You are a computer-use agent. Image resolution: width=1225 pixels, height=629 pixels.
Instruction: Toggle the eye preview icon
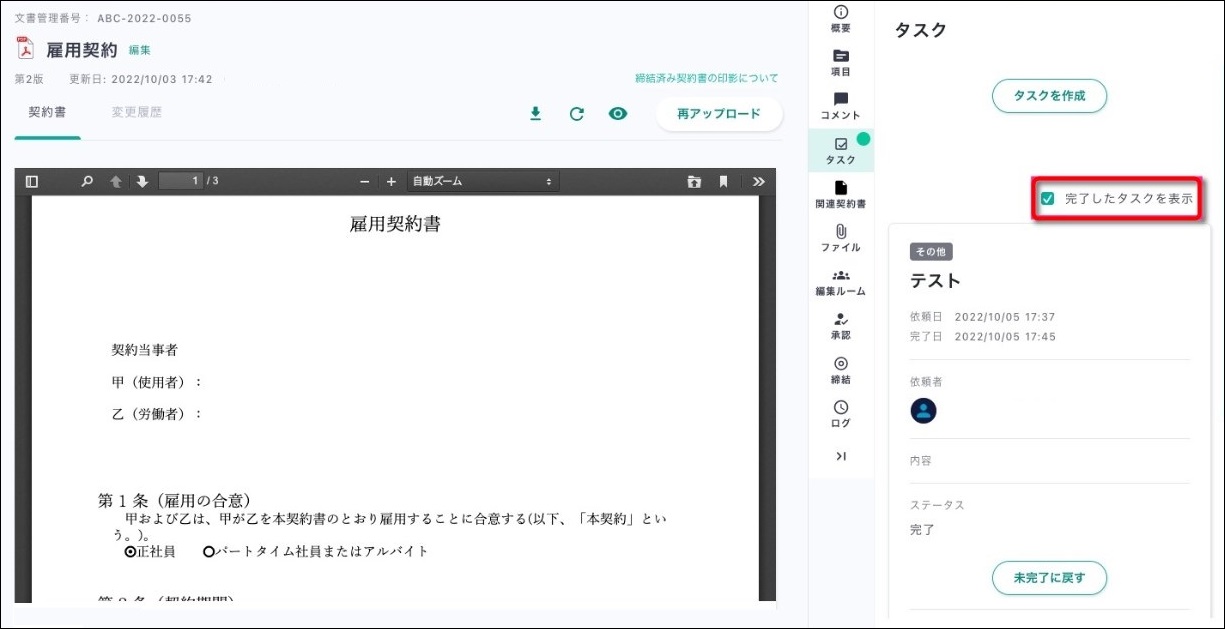618,114
